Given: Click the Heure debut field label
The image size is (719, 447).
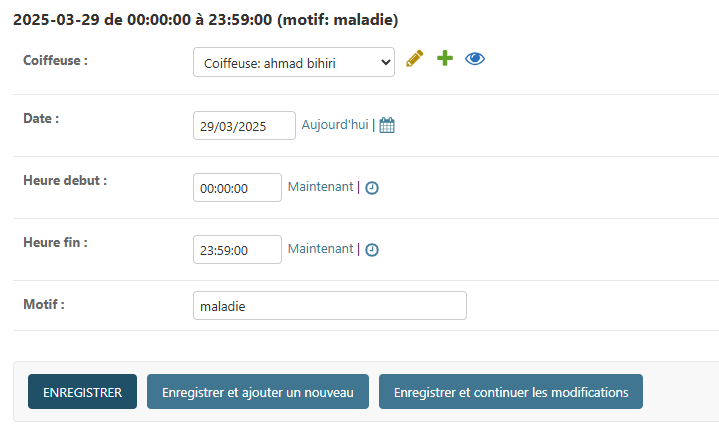Looking at the screenshot, I should click(65, 181).
